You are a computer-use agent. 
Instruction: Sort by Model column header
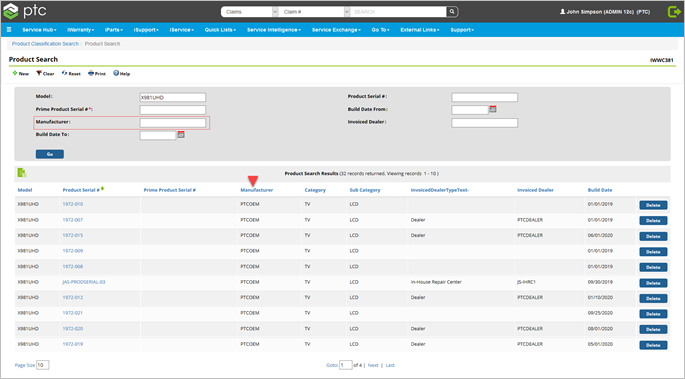[x=25, y=190]
